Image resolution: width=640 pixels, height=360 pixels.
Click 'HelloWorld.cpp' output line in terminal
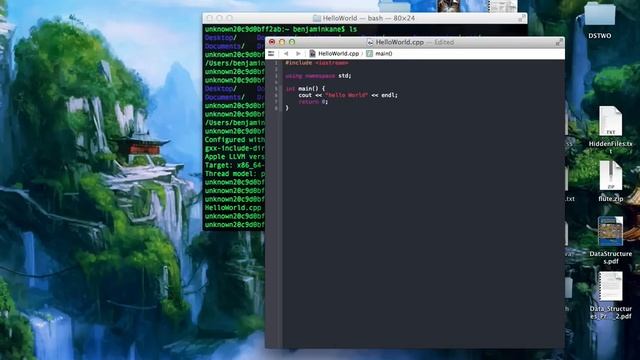pos(233,208)
